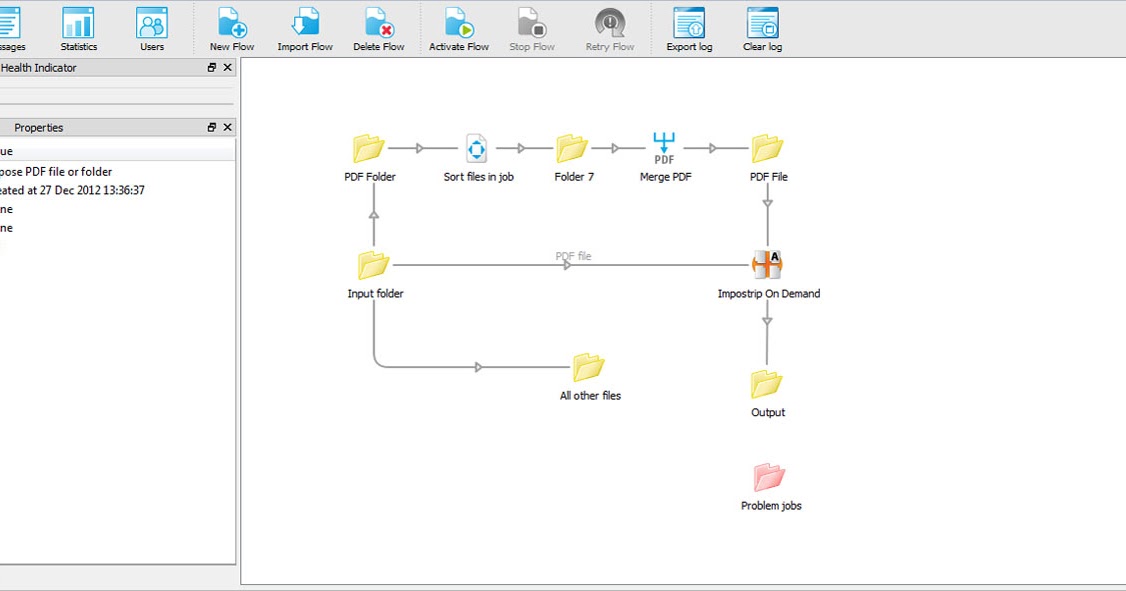This screenshot has width=1126, height=591.
Task: Undock the Properties panel
Action: click(x=211, y=127)
